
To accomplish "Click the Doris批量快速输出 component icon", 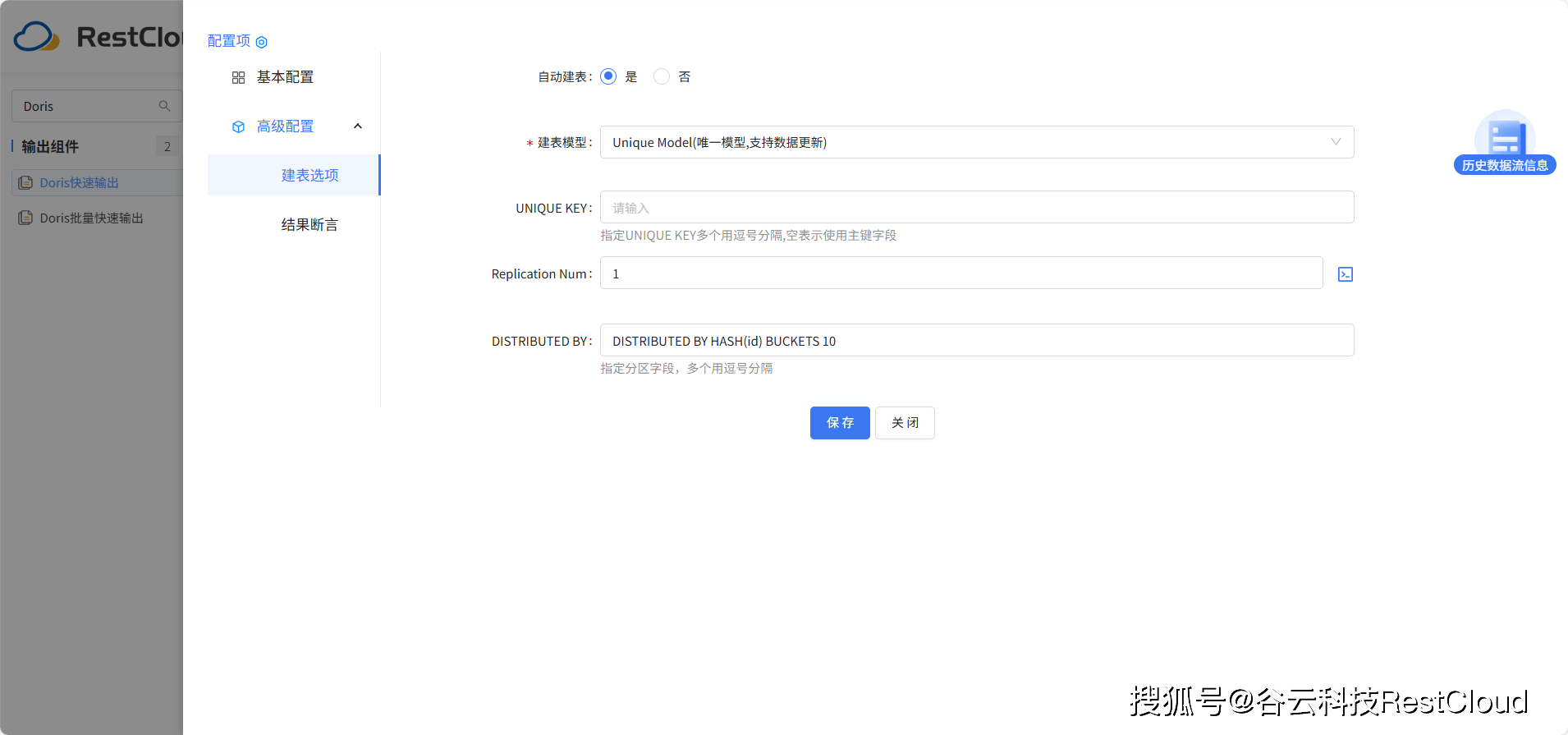I will [x=25, y=218].
